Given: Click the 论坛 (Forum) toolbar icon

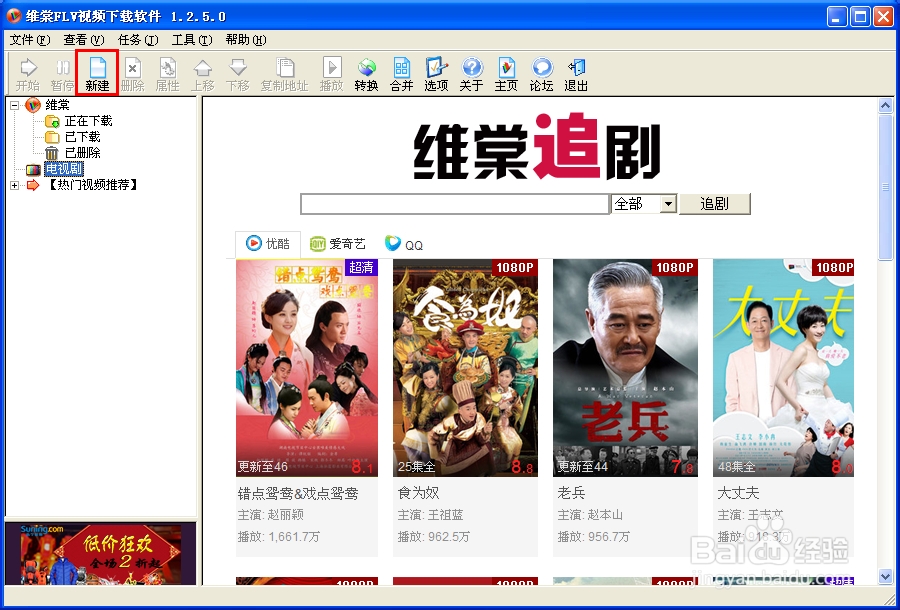Looking at the screenshot, I should [541, 72].
